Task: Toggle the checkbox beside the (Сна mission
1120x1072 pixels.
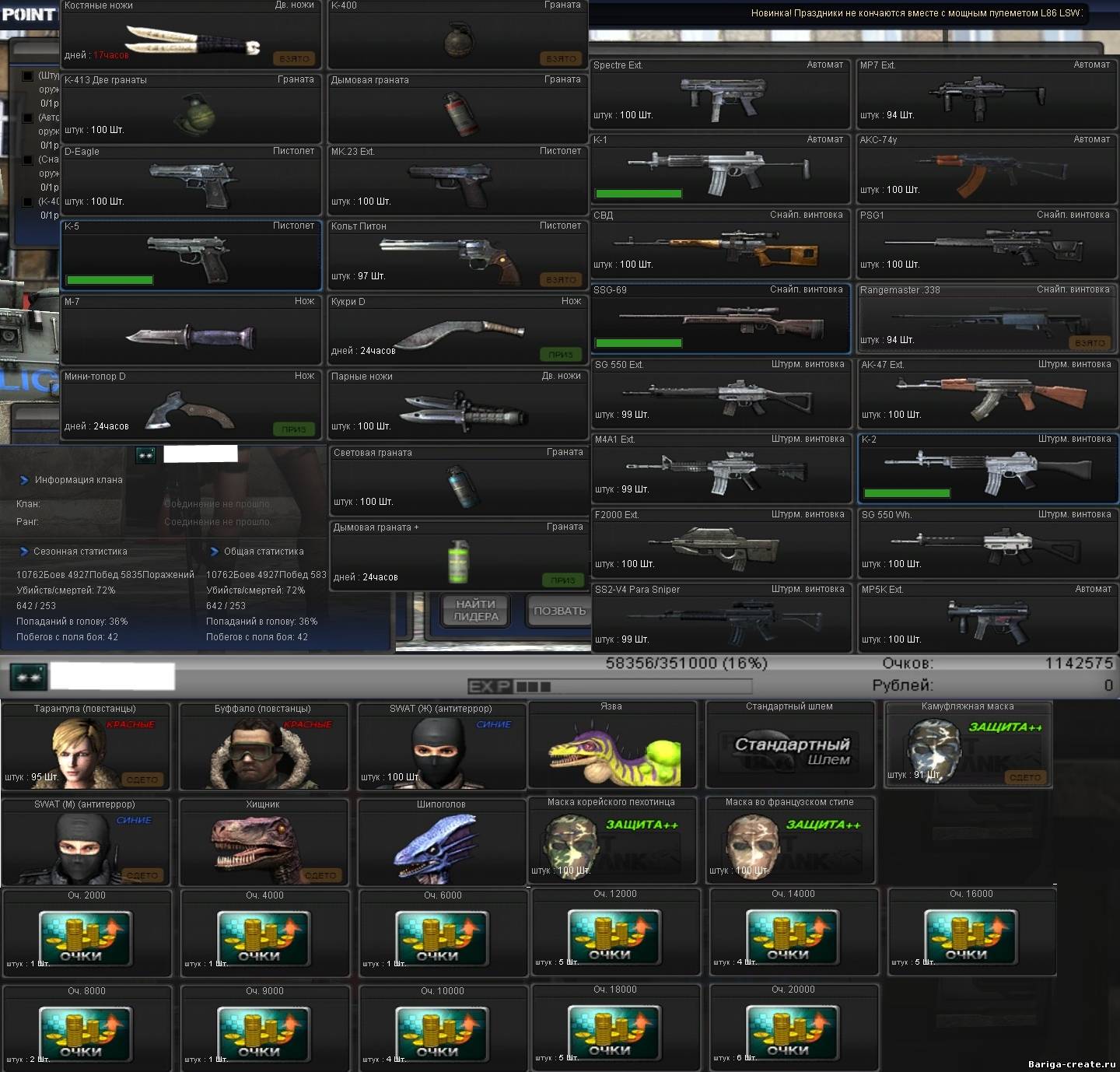Action: point(28,160)
